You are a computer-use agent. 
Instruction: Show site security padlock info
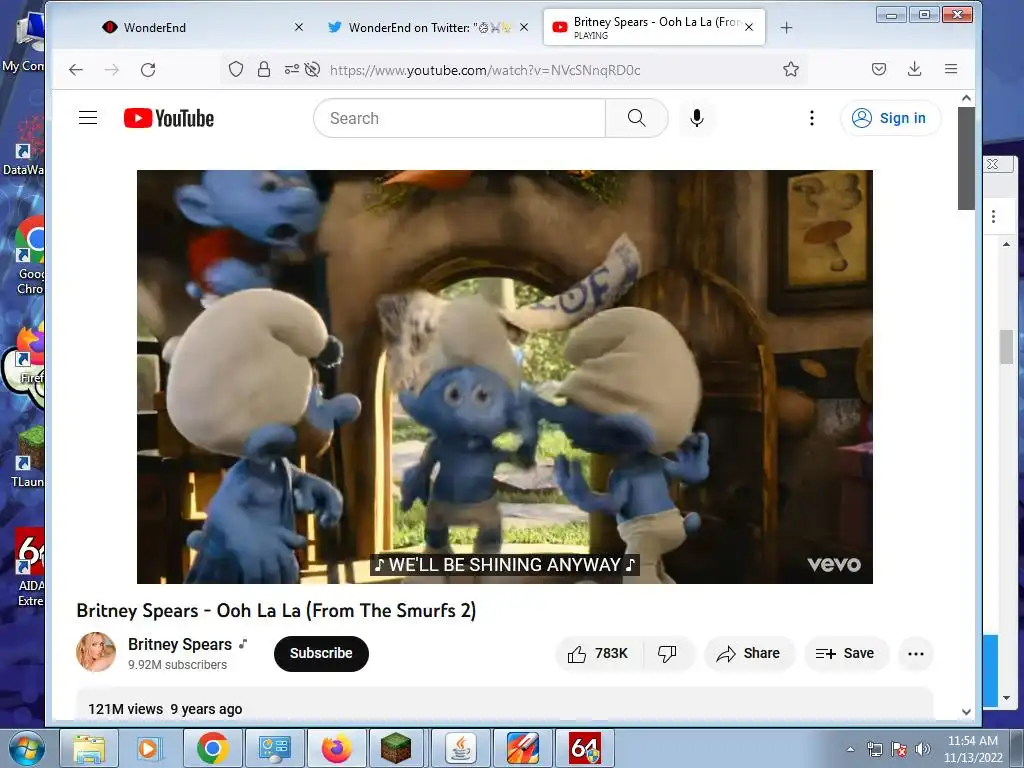[264, 69]
